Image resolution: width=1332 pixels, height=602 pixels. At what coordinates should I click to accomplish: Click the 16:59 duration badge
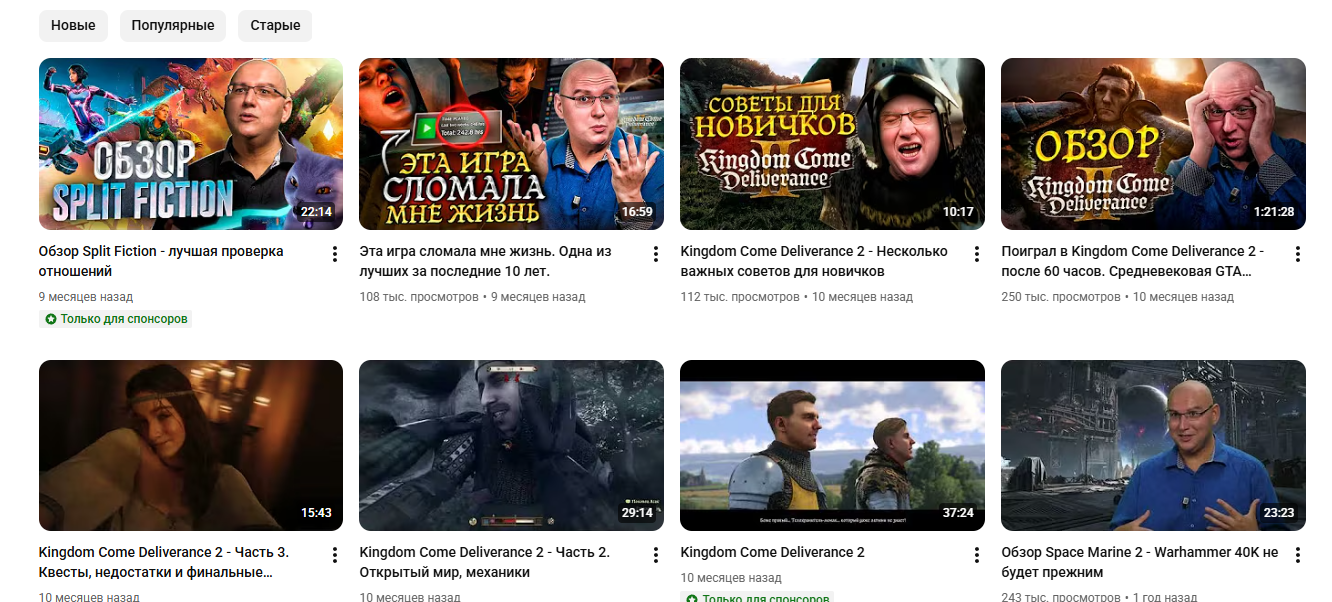click(637, 212)
